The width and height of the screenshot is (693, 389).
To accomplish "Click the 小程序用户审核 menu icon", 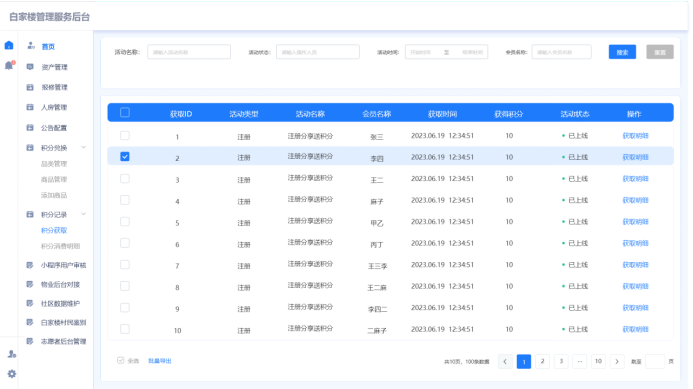I will (30, 265).
